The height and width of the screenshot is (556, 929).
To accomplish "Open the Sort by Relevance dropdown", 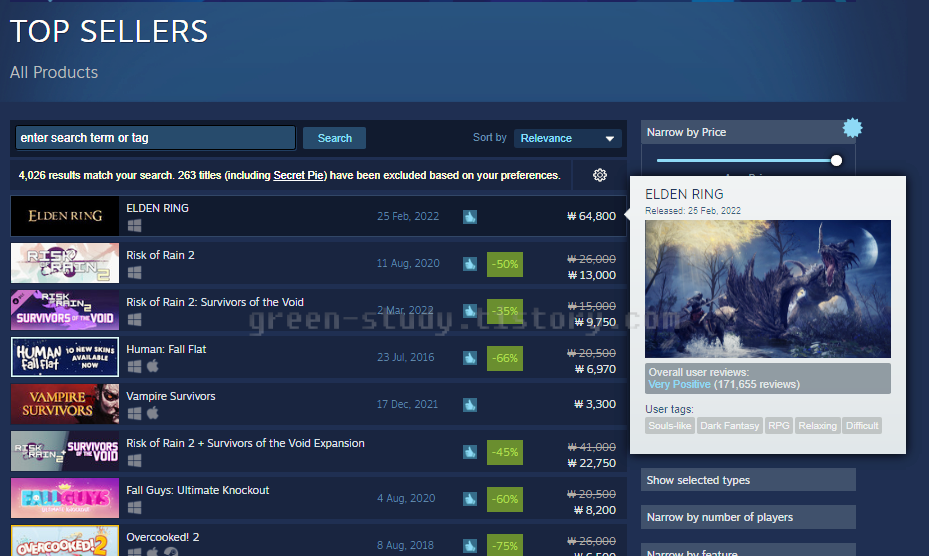I will pos(567,138).
